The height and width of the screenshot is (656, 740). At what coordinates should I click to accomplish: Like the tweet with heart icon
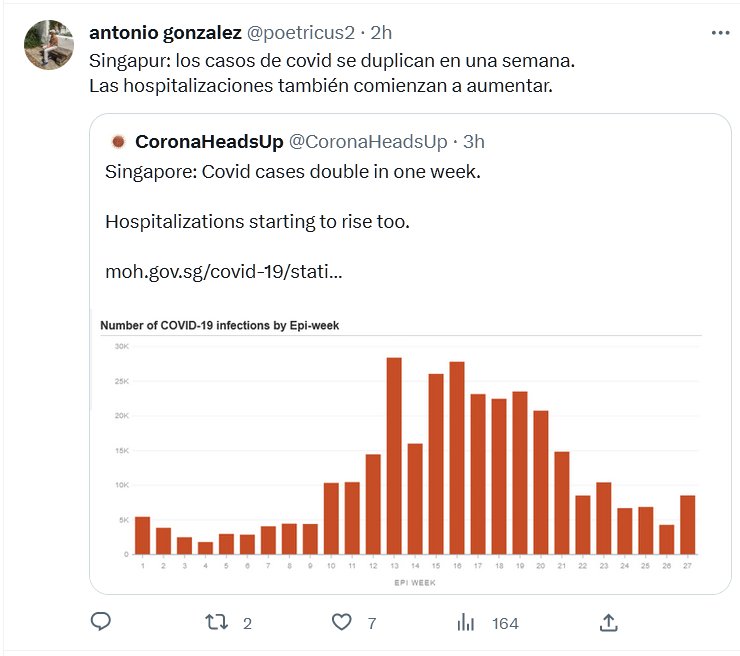click(341, 622)
